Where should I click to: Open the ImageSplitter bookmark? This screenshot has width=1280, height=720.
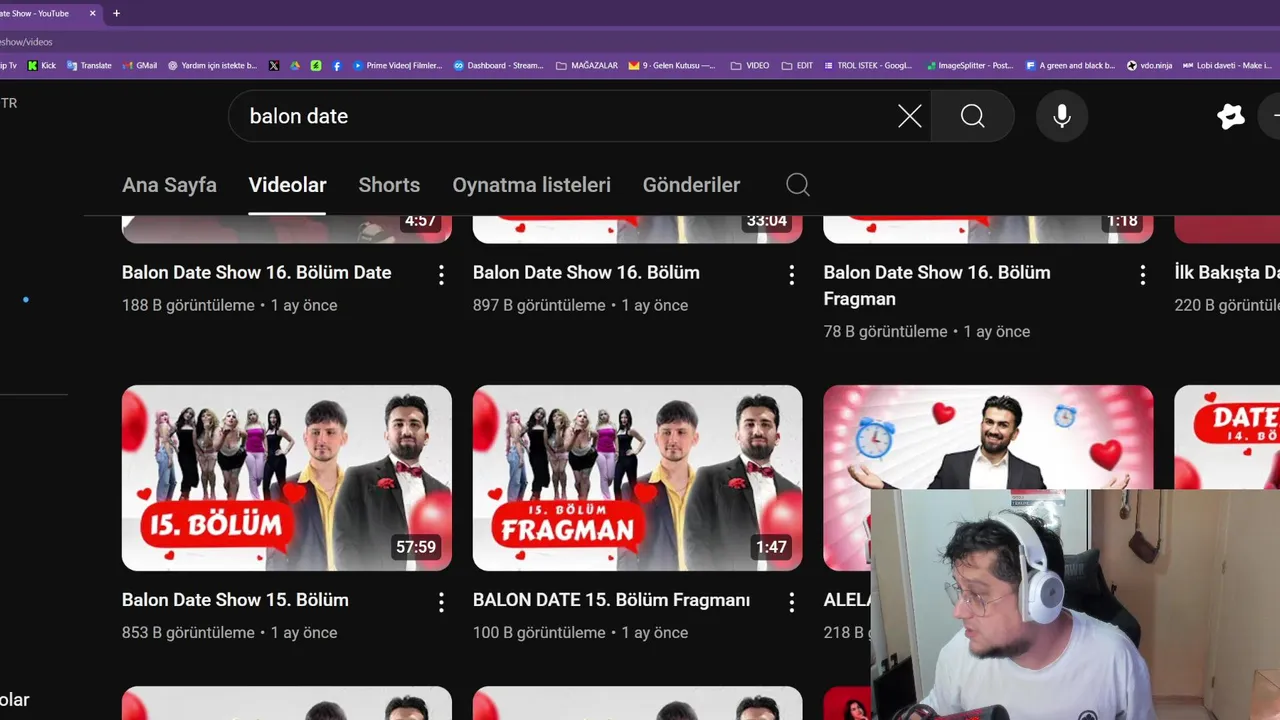969,65
